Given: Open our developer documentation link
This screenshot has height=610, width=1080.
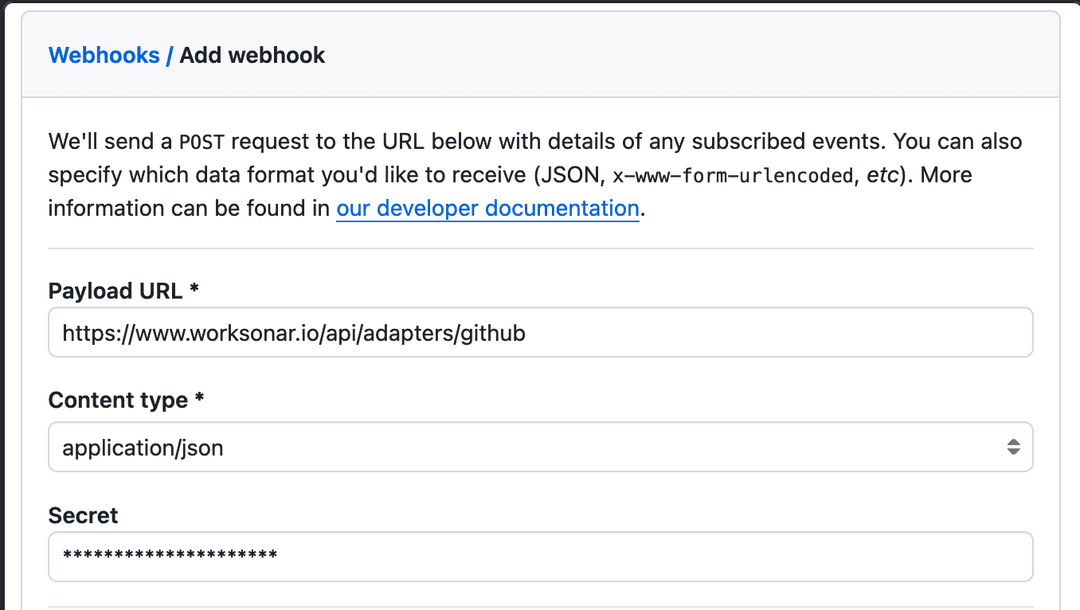Looking at the screenshot, I should coord(487,208).
